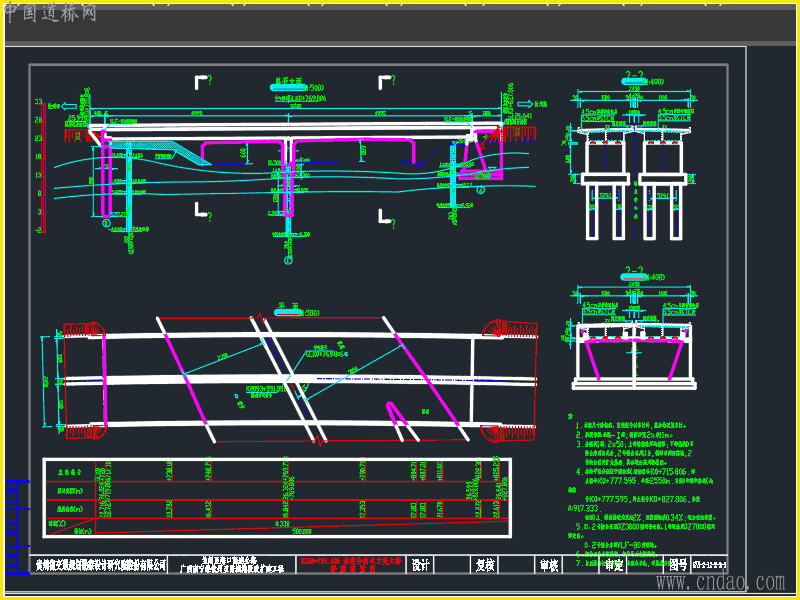Click elevation scale value 18
800x600 pixels.
[x=38, y=157]
